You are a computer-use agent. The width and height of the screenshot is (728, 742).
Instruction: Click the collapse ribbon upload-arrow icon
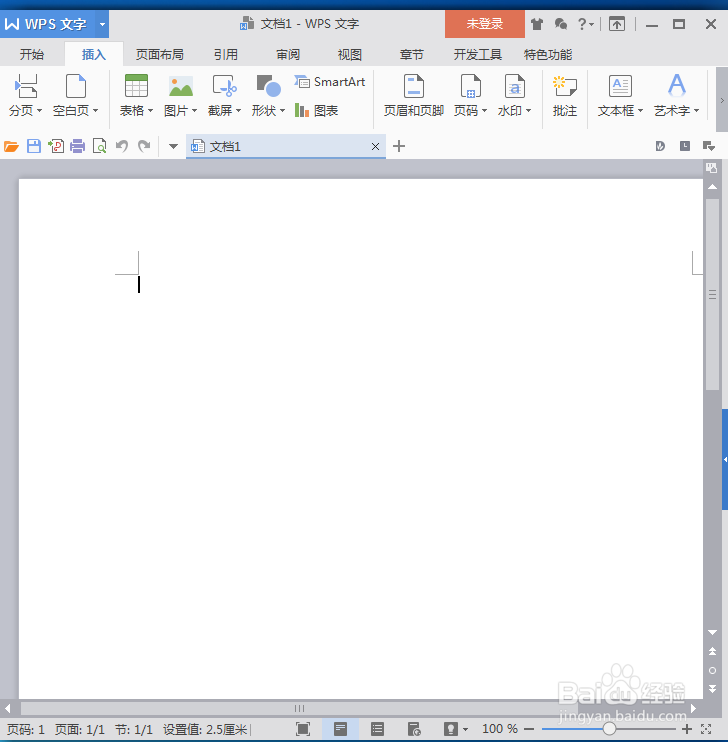[617, 24]
